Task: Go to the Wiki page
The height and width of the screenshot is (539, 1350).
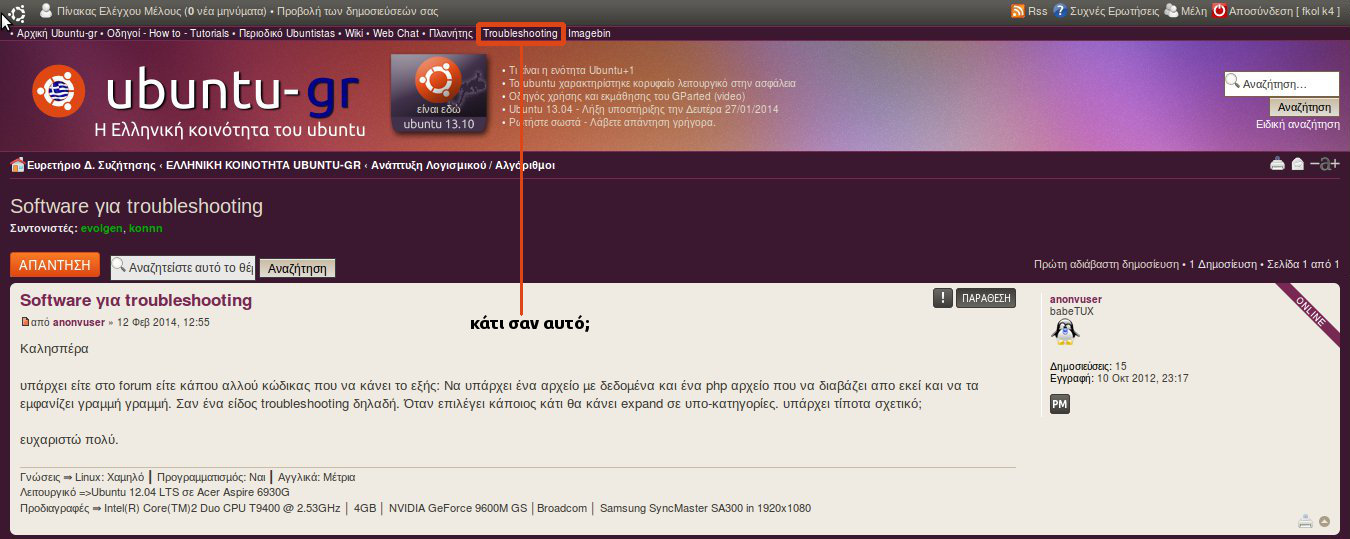Action: pyautogui.click(x=354, y=33)
